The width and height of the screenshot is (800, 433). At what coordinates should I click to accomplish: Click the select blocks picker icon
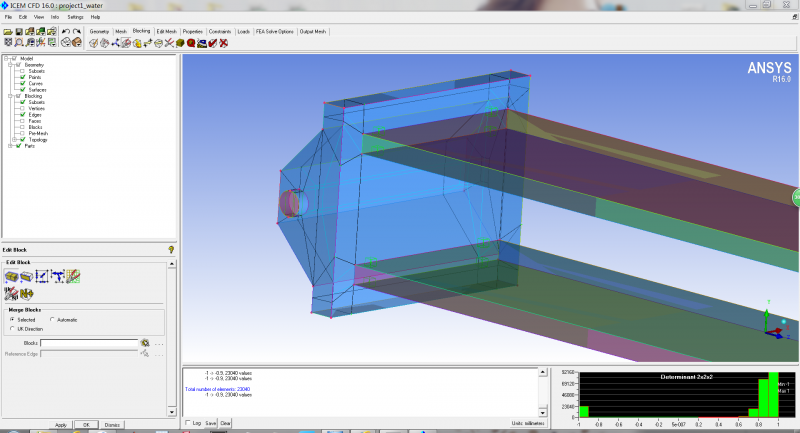click(145, 343)
